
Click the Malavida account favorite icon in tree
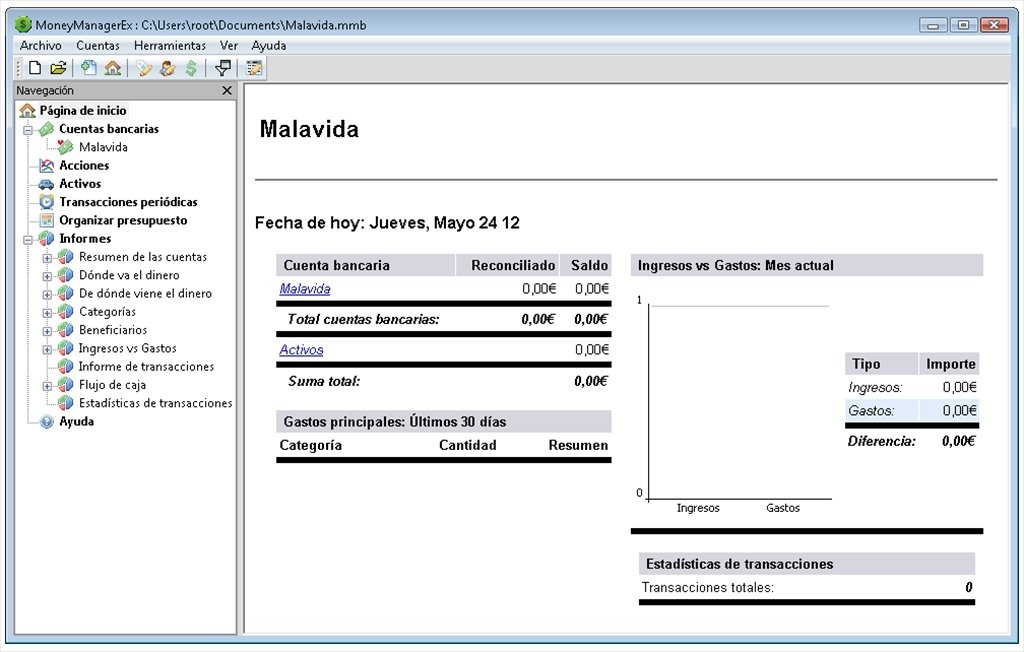pos(65,147)
